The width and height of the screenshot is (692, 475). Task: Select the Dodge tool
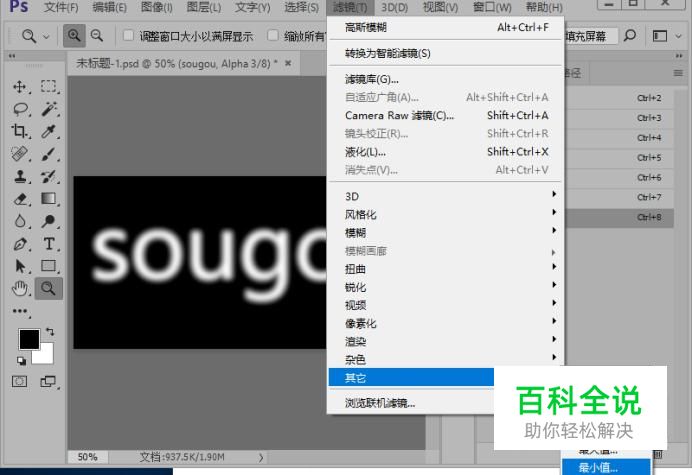[49, 221]
